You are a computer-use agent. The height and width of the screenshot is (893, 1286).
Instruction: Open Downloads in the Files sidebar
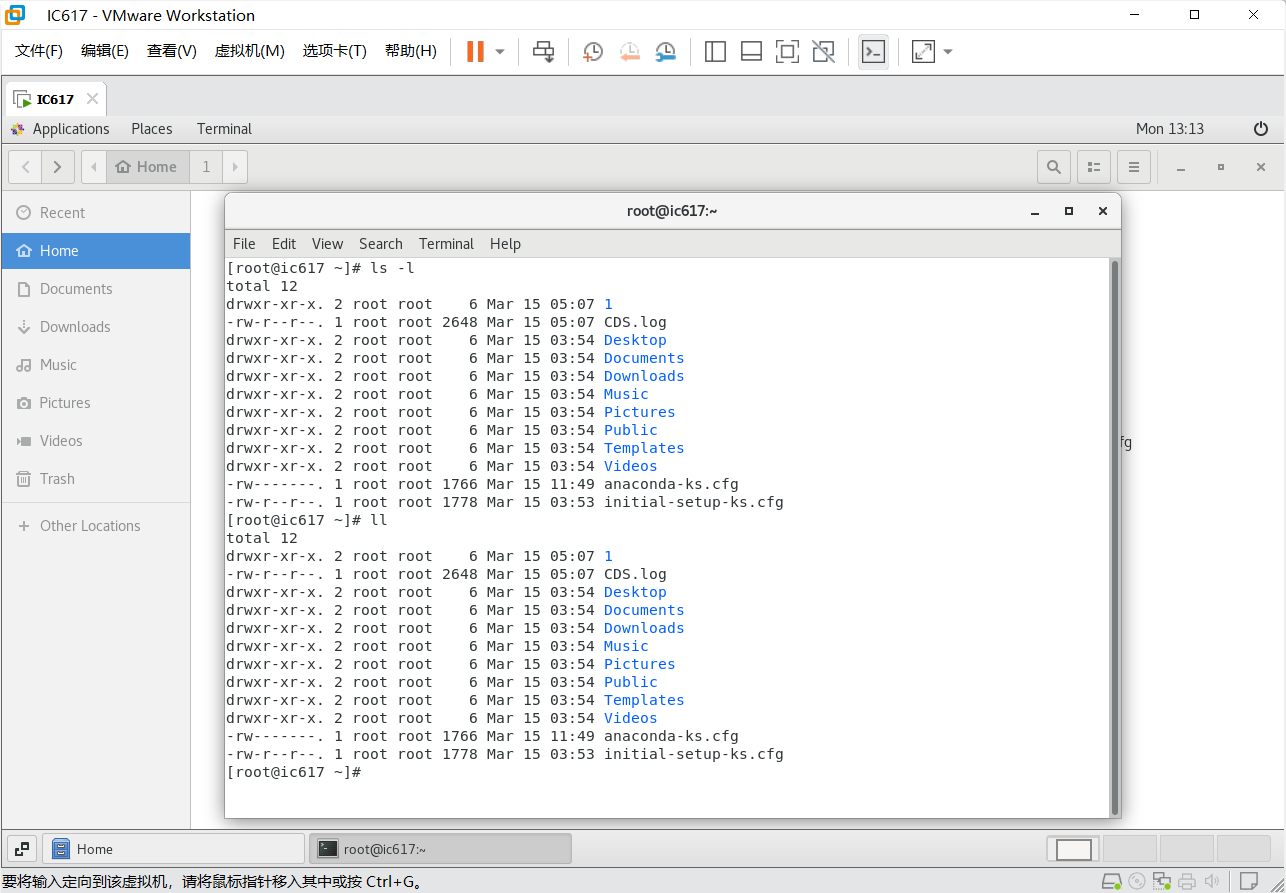(x=95, y=327)
